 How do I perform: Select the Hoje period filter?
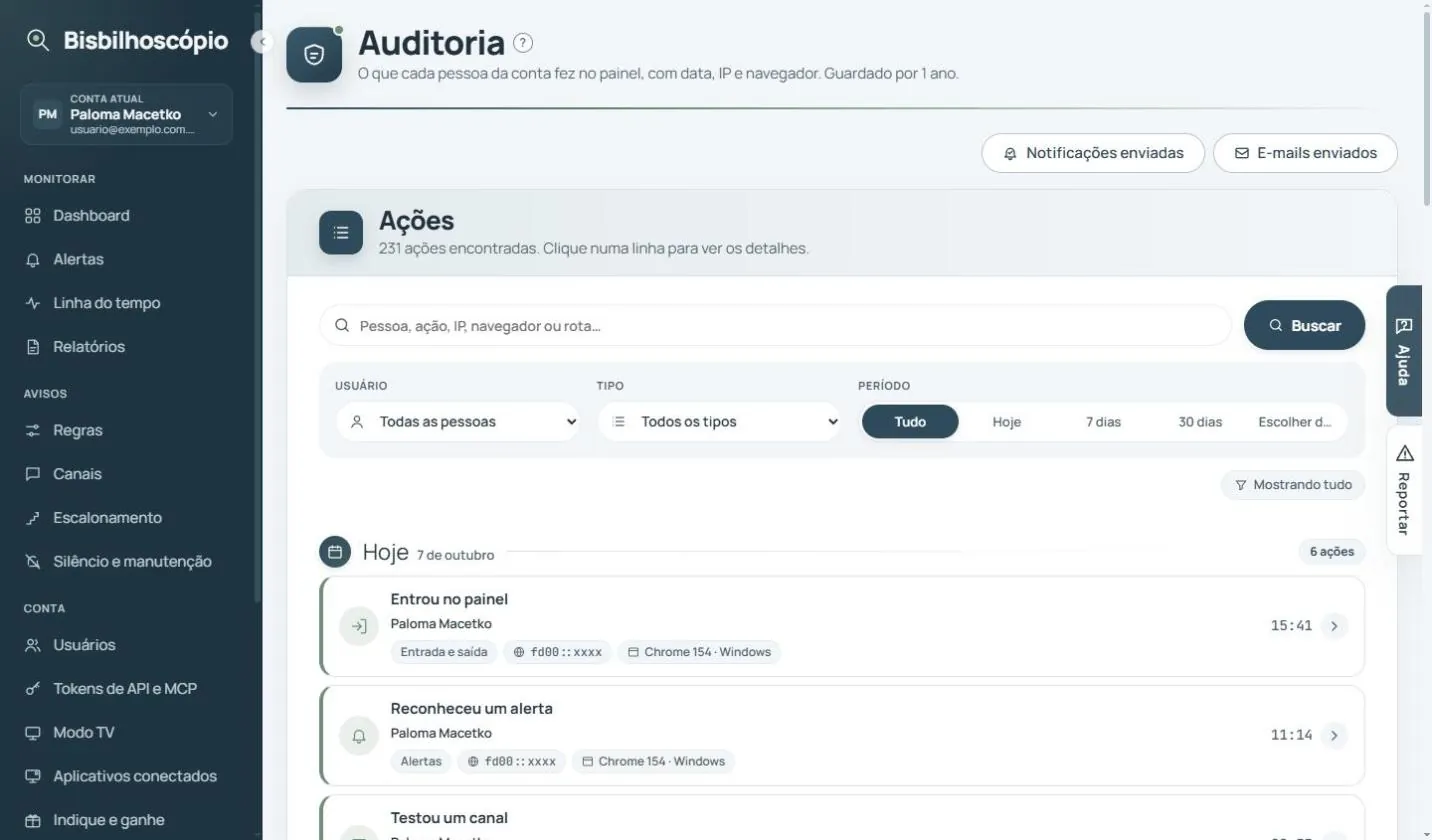(x=1007, y=422)
